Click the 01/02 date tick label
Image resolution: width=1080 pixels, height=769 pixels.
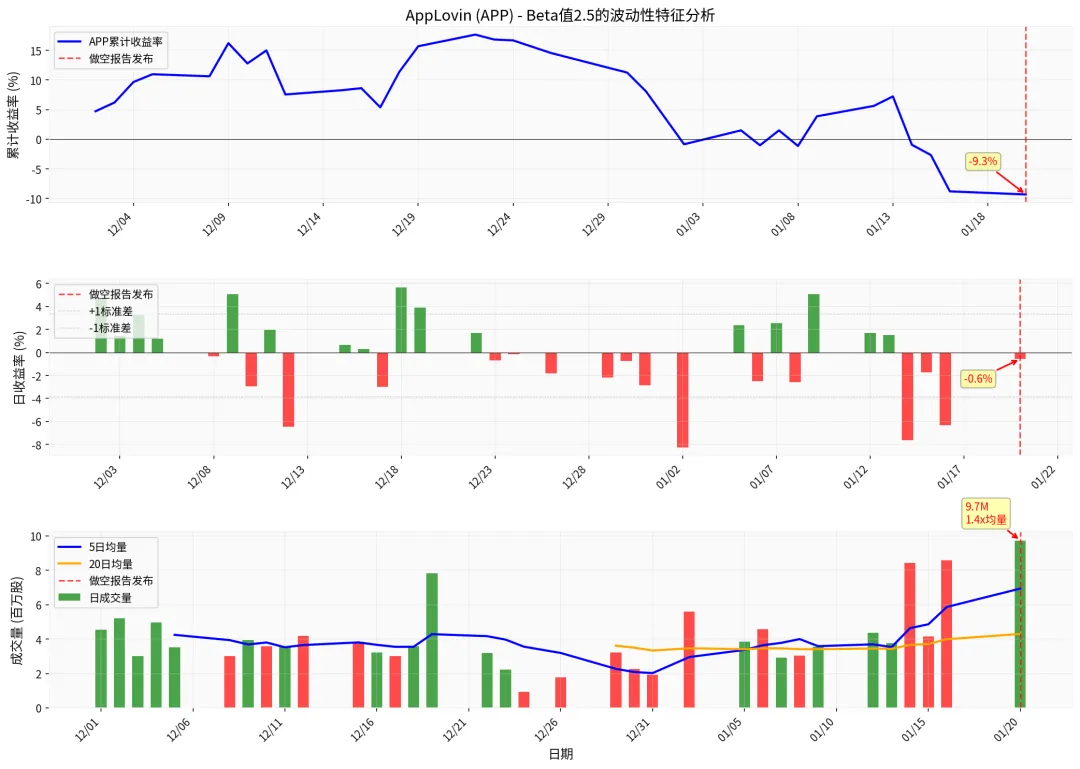pyautogui.click(x=668, y=478)
